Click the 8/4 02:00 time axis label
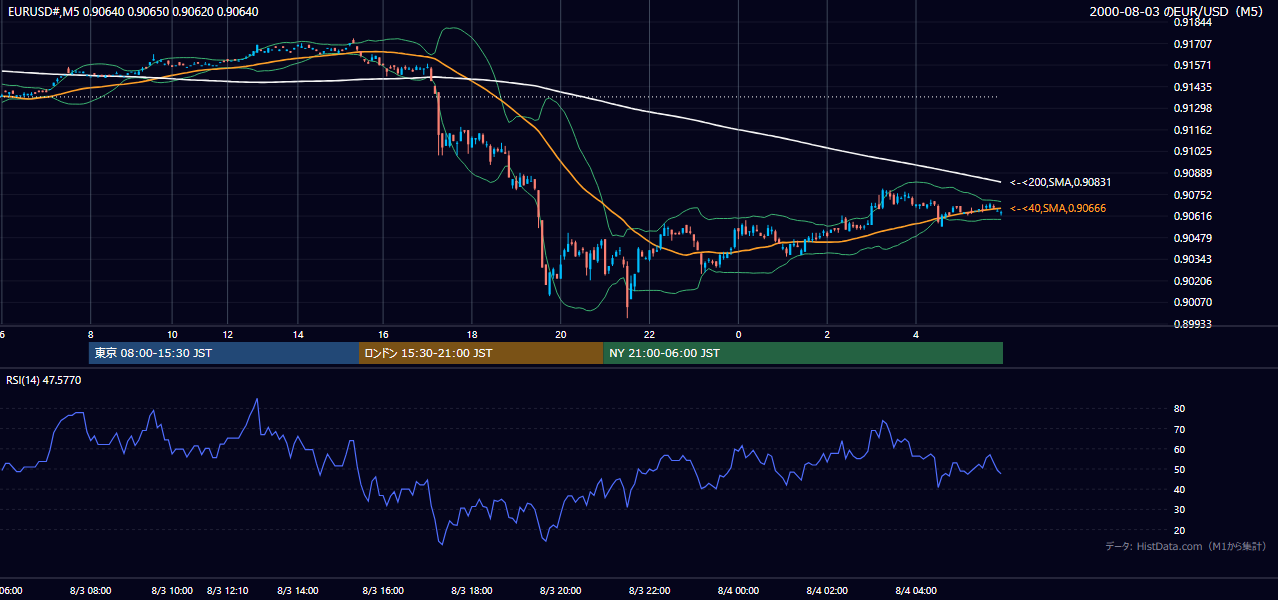Screen dimensions: 1278x600 827,590
